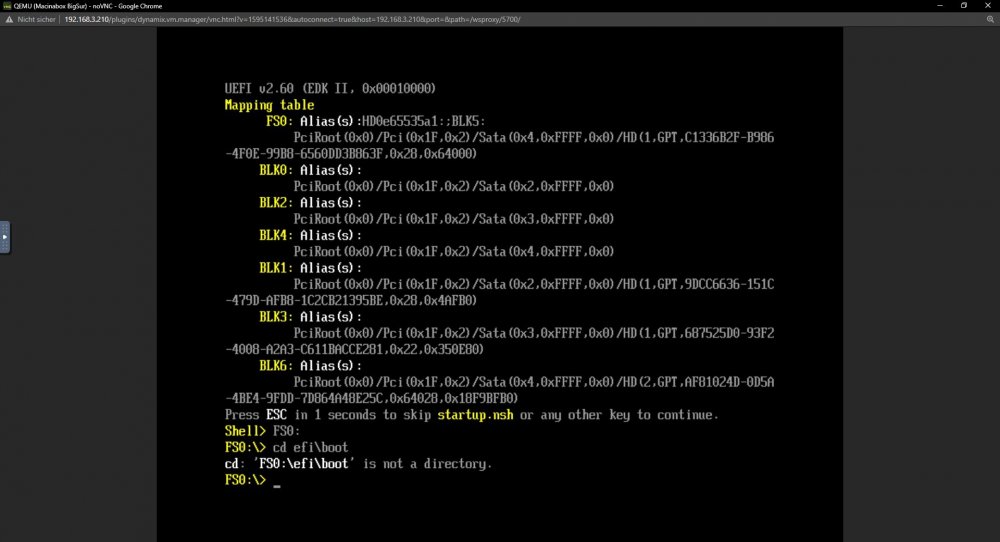Open the noVNC control bar handle
Screen dimensions: 1000x542
point(4,237)
